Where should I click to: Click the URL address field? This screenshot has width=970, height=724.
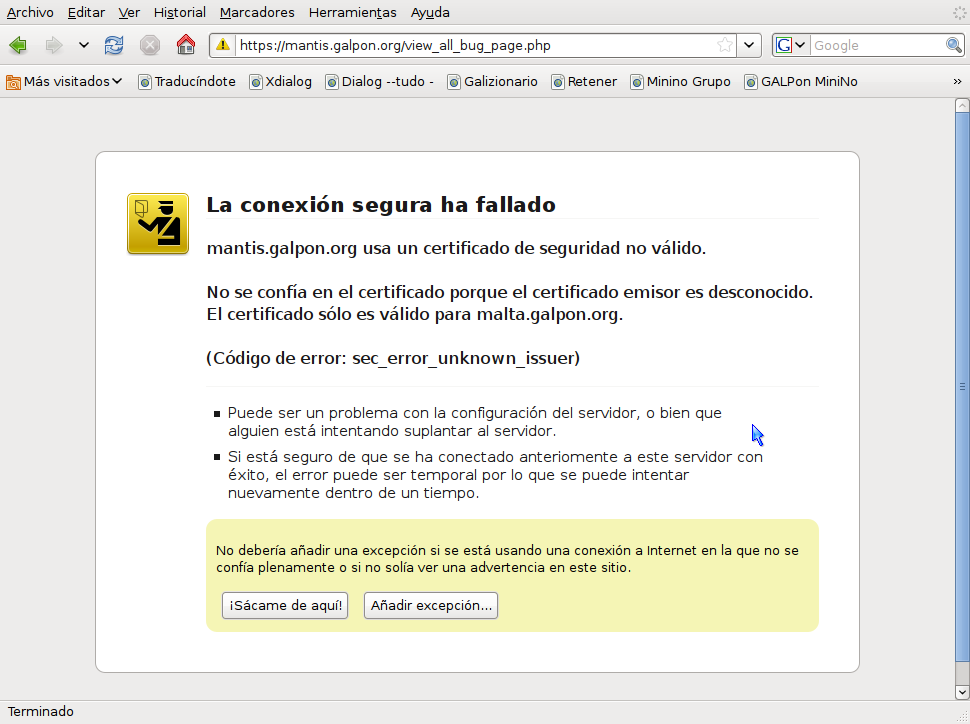[473, 45]
